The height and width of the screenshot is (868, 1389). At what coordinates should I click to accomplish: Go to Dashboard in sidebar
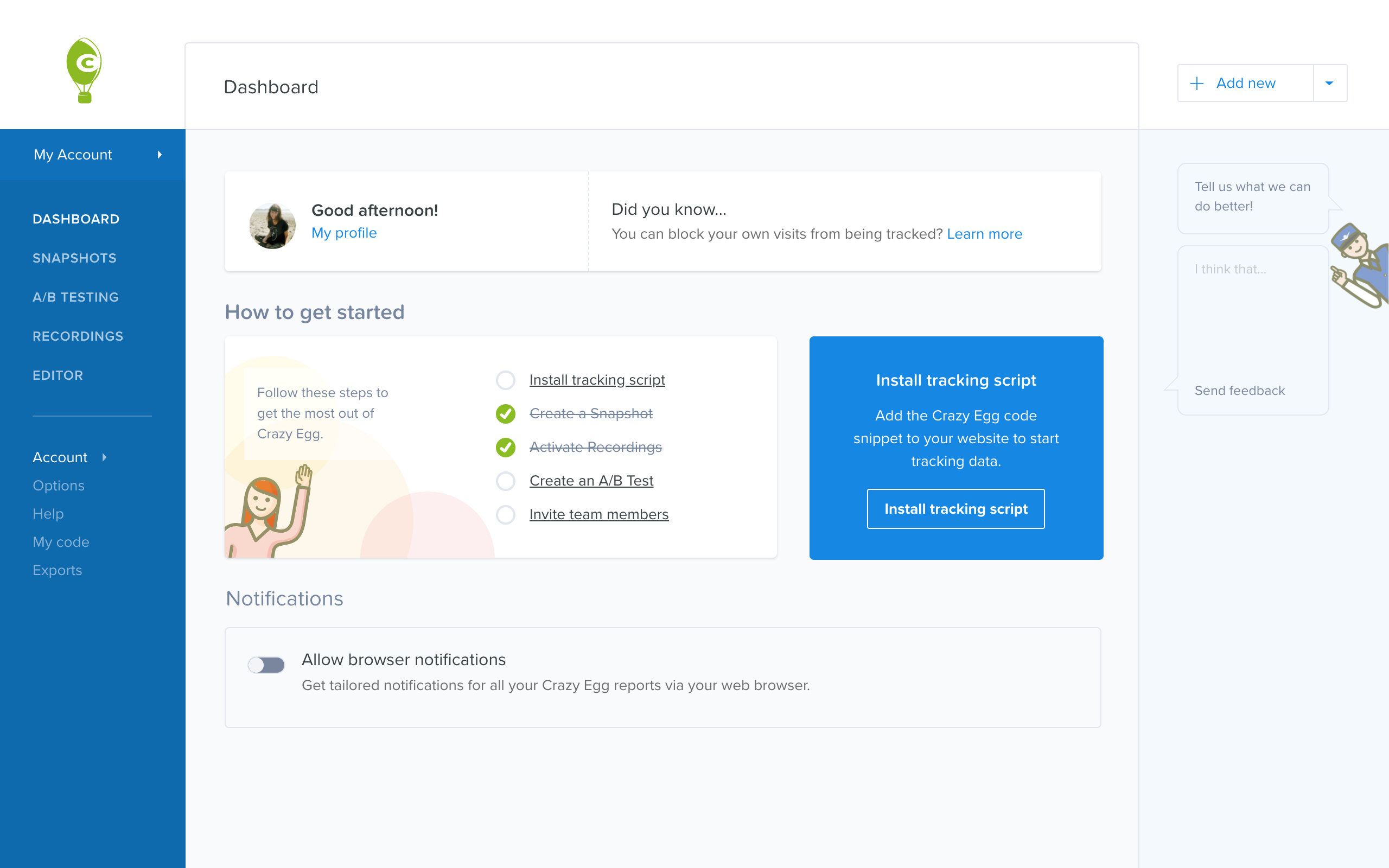point(76,219)
